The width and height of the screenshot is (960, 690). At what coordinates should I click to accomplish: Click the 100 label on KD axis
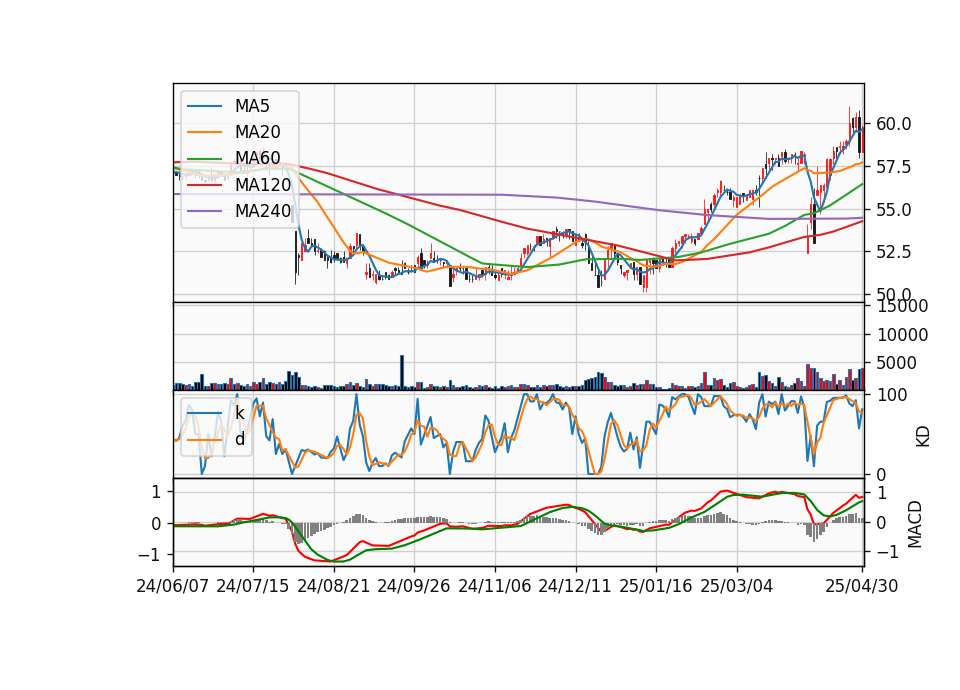(892, 395)
